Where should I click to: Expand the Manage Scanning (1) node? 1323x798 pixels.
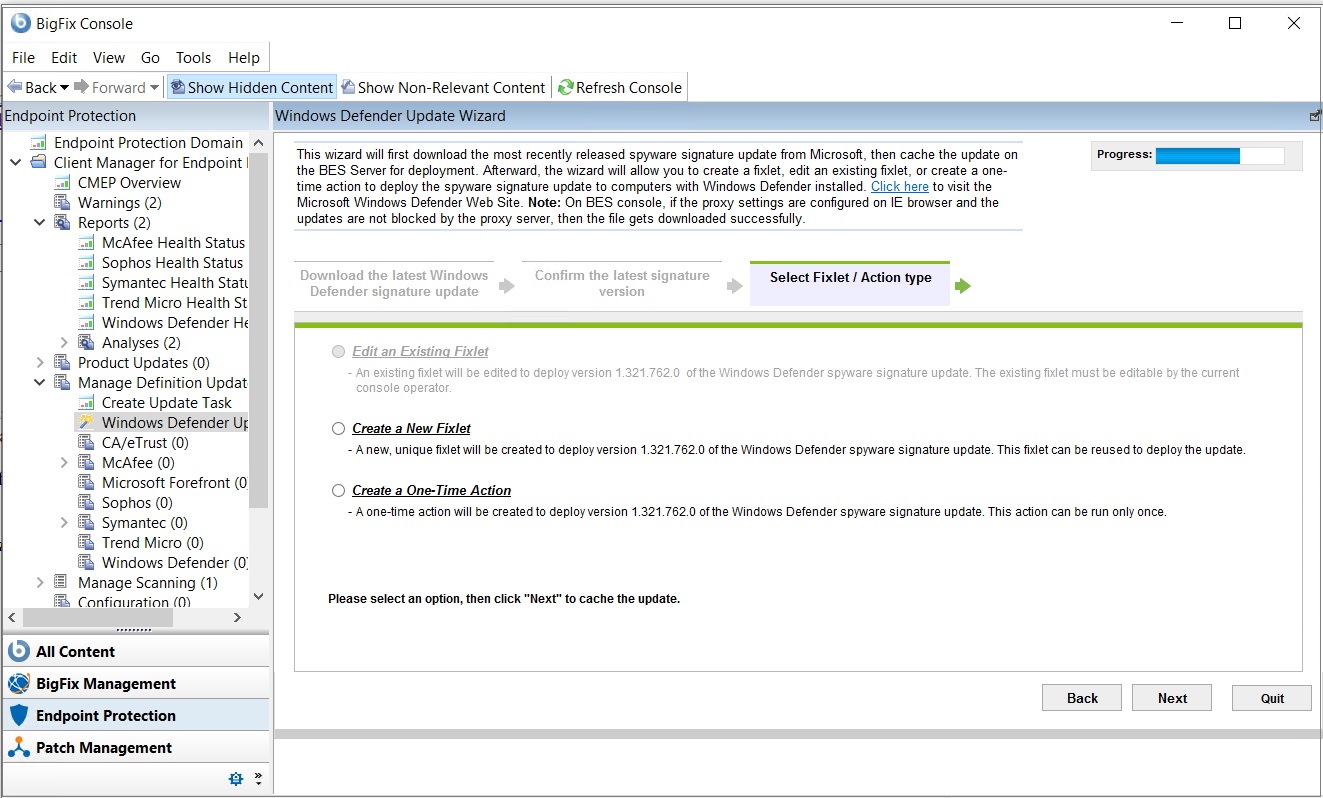[x=40, y=583]
